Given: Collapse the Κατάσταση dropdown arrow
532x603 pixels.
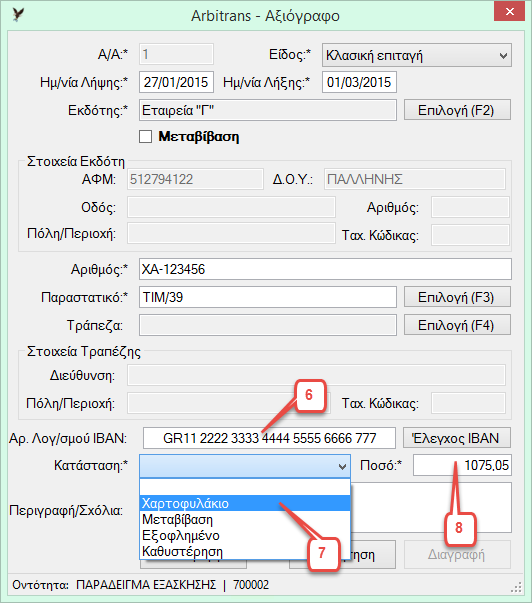Looking at the screenshot, I should pyautogui.click(x=342, y=466).
